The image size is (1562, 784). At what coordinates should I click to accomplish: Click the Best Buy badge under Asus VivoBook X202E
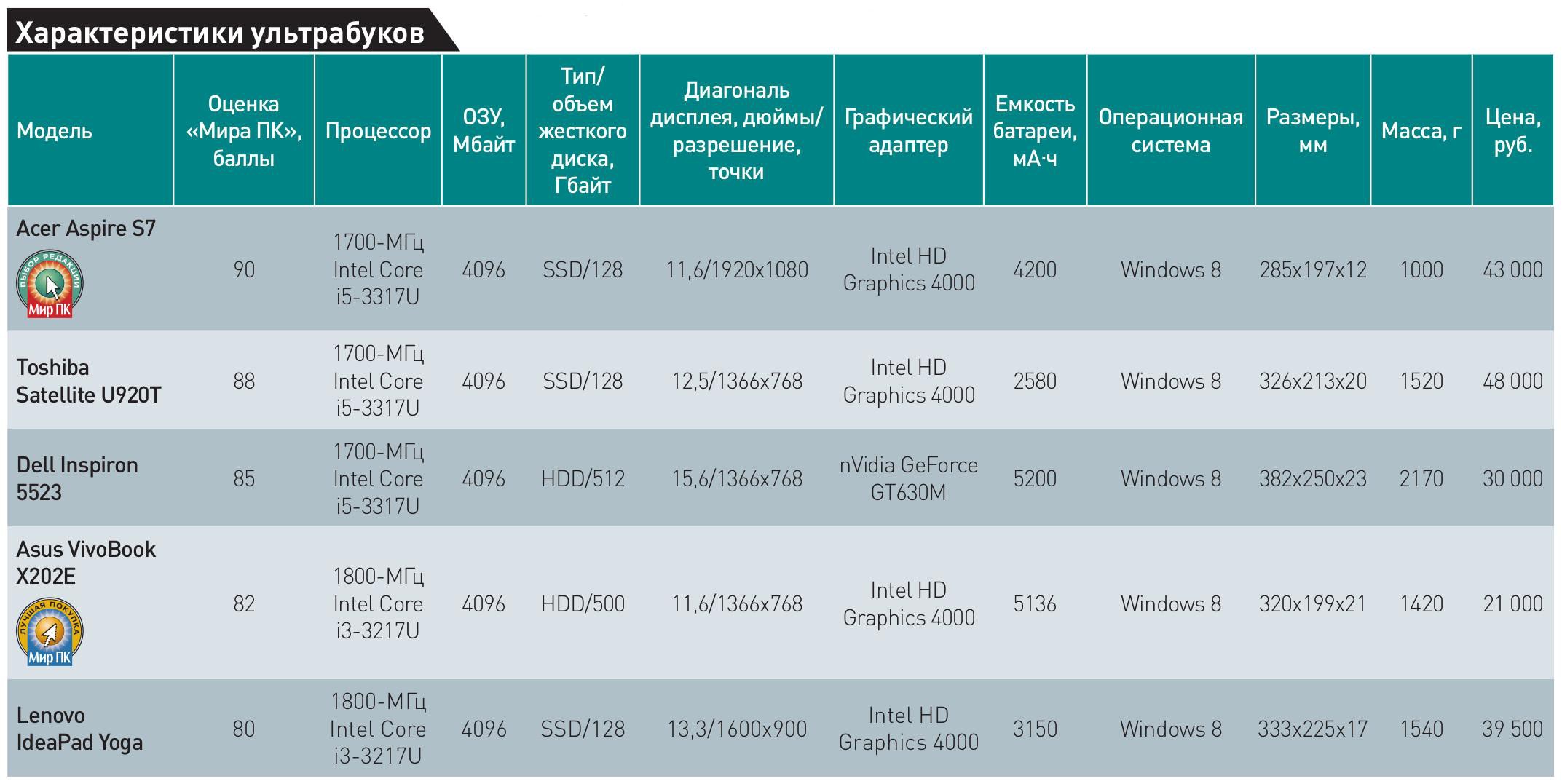pos(50,632)
